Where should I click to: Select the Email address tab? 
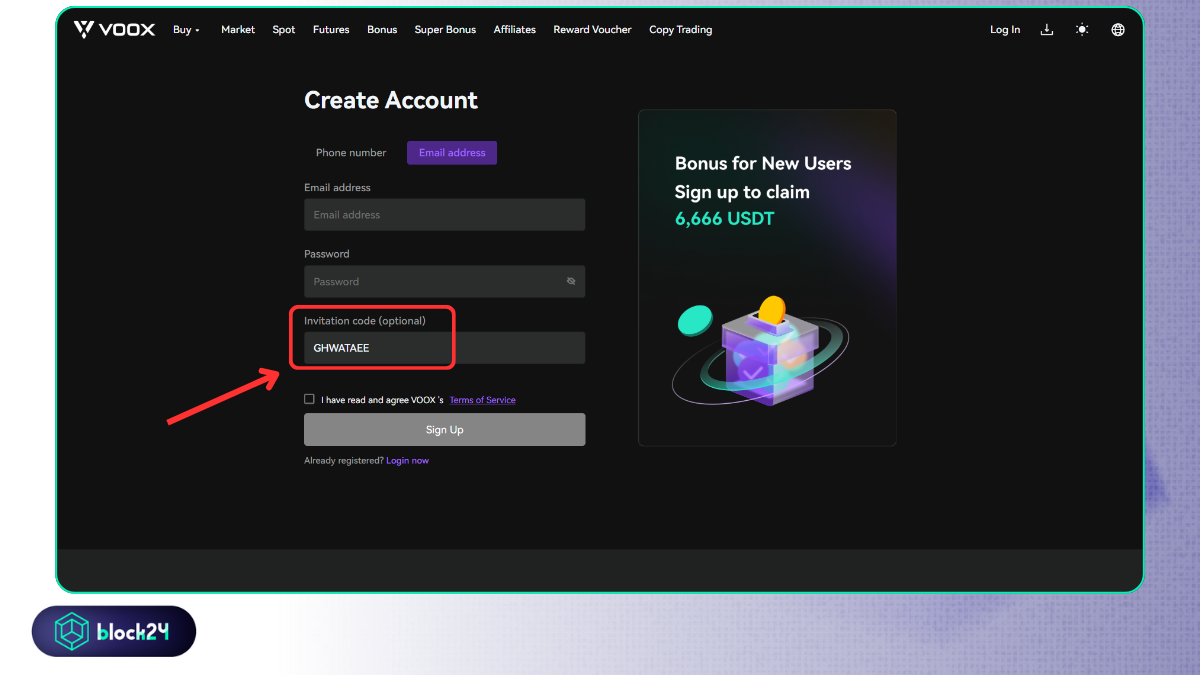point(452,153)
